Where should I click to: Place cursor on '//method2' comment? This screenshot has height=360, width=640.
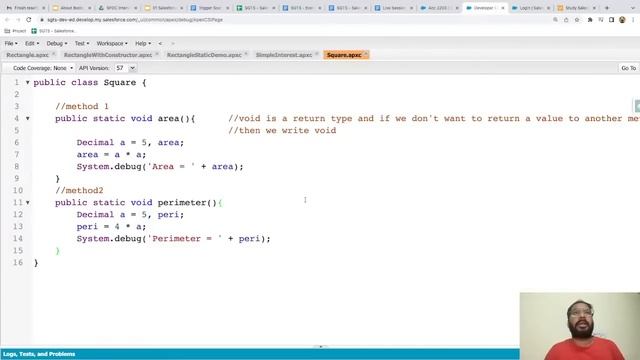79,191
